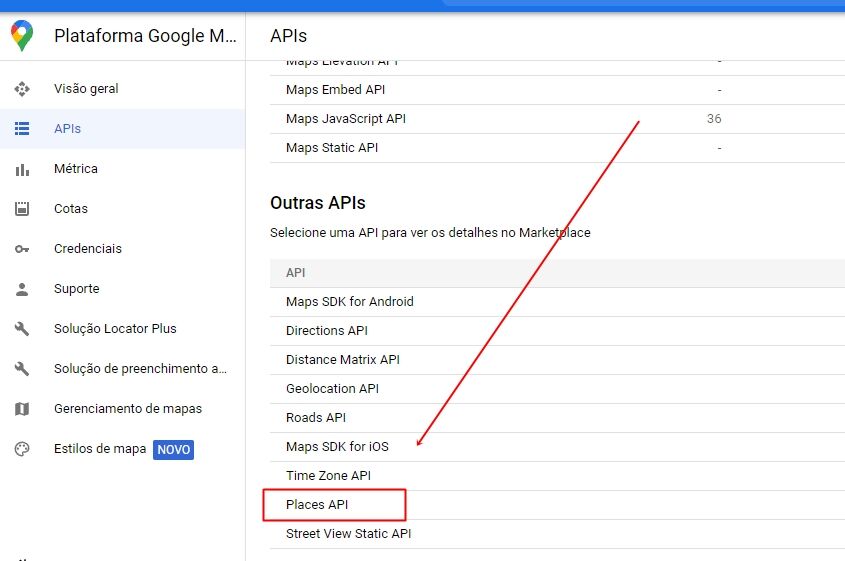Image resolution: width=845 pixels, height=561 pixels.
Task: Open the Maps JavaScript API row
Action: tap(557, 119)
